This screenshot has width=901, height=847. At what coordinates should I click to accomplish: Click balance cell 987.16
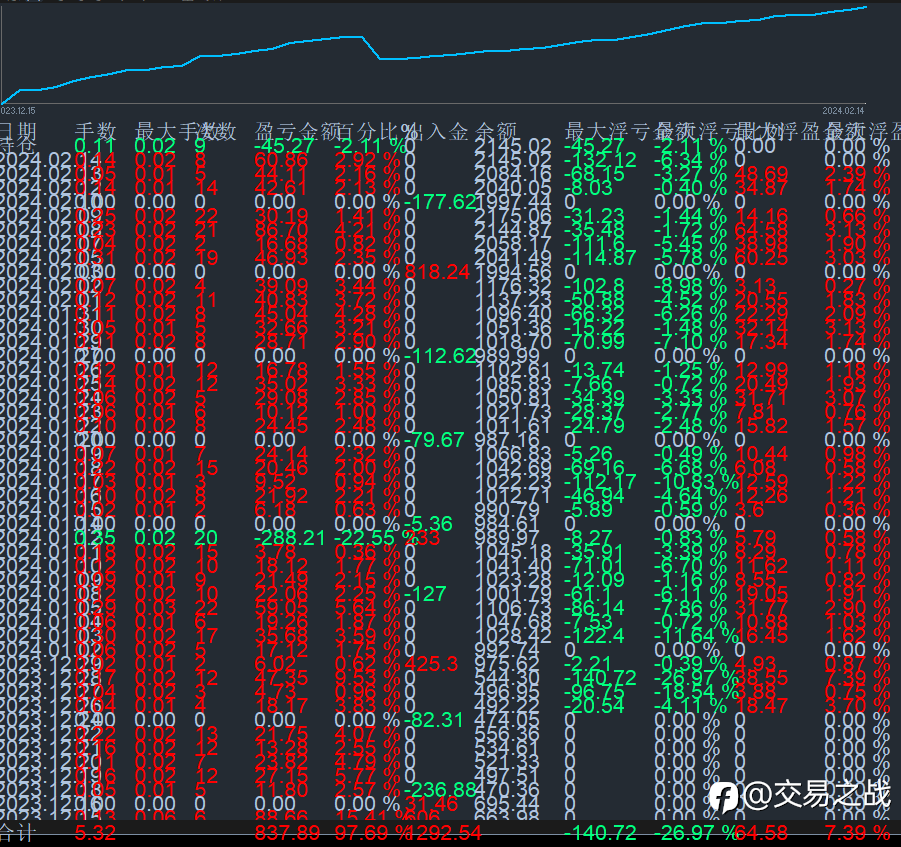point(507,440)
